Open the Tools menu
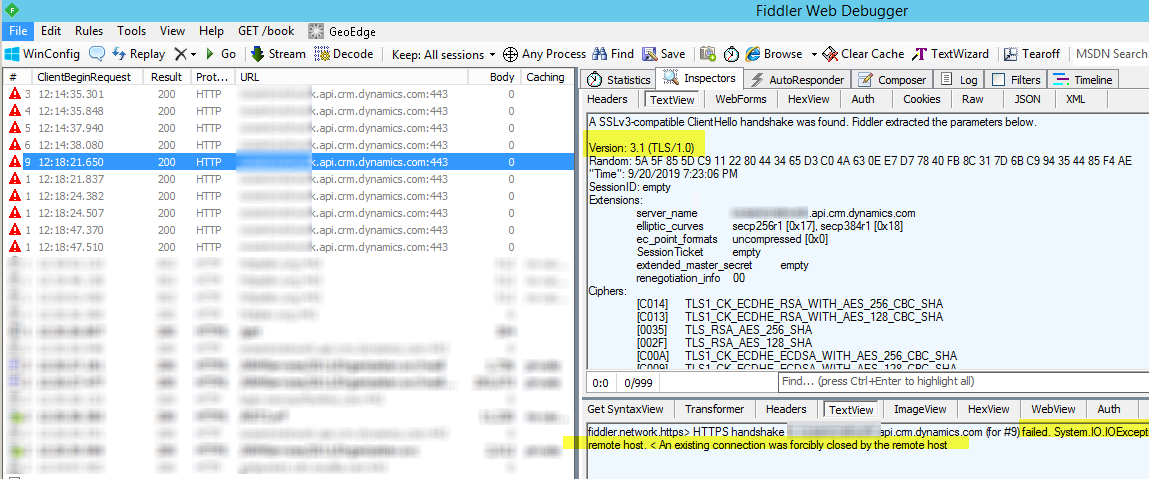Image resolution: width=1149 pixels, height=479 pixels. (x=132, y=31)
